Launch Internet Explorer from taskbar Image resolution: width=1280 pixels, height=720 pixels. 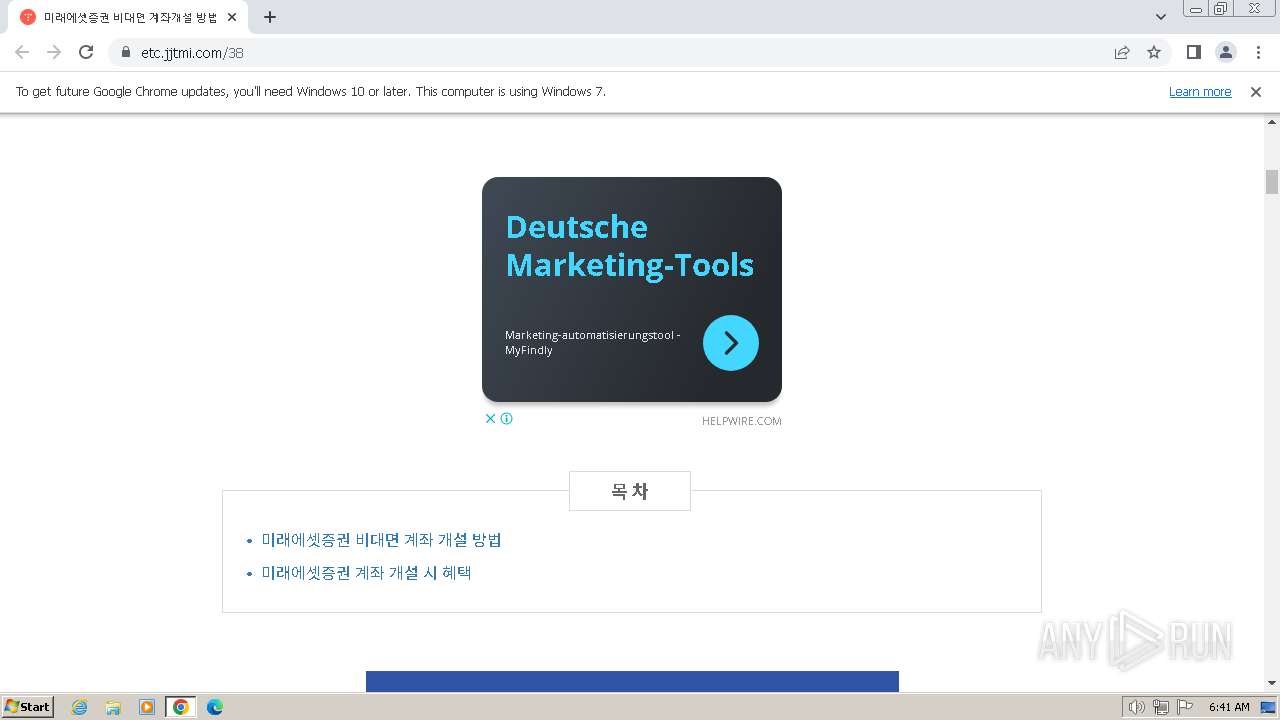point(79,707)
